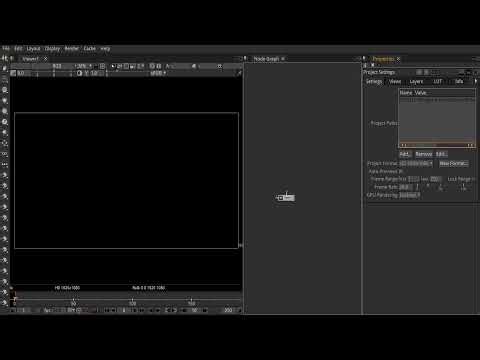Click the Frame Range first frame field

tap(413, 179)
